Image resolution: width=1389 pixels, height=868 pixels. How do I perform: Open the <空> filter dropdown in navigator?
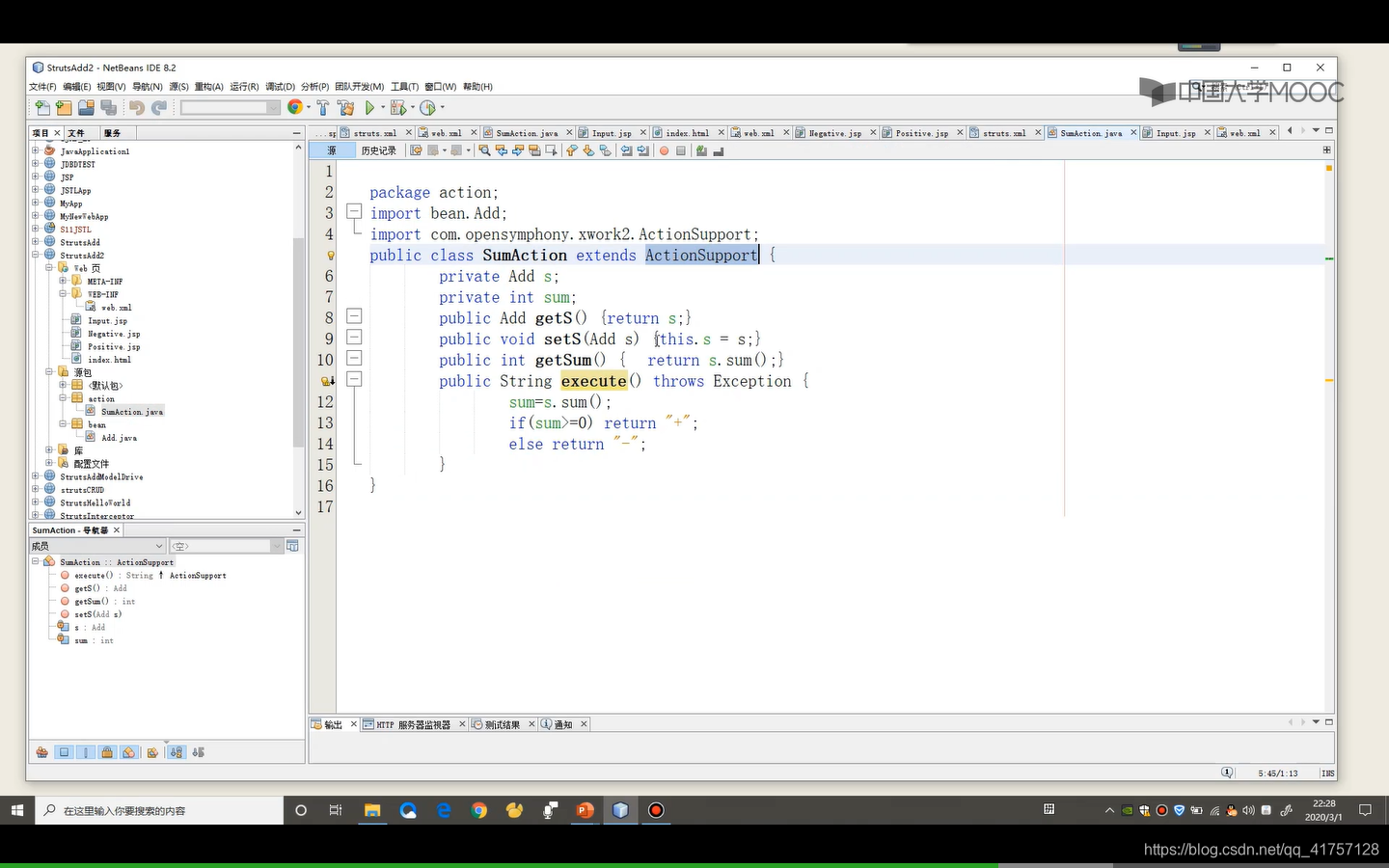coord(227,546)
